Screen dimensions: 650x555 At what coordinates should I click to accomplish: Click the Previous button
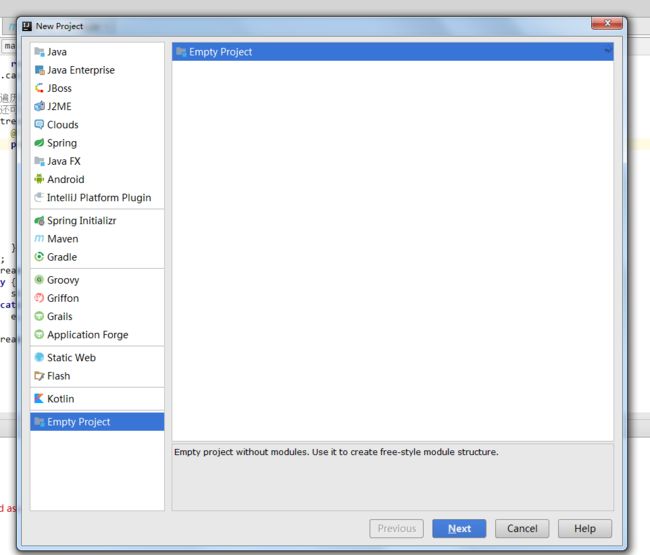pos(396,528)
